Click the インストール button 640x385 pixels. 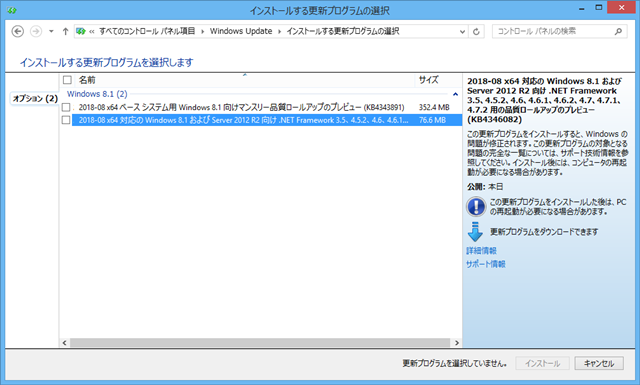point(542,363)
